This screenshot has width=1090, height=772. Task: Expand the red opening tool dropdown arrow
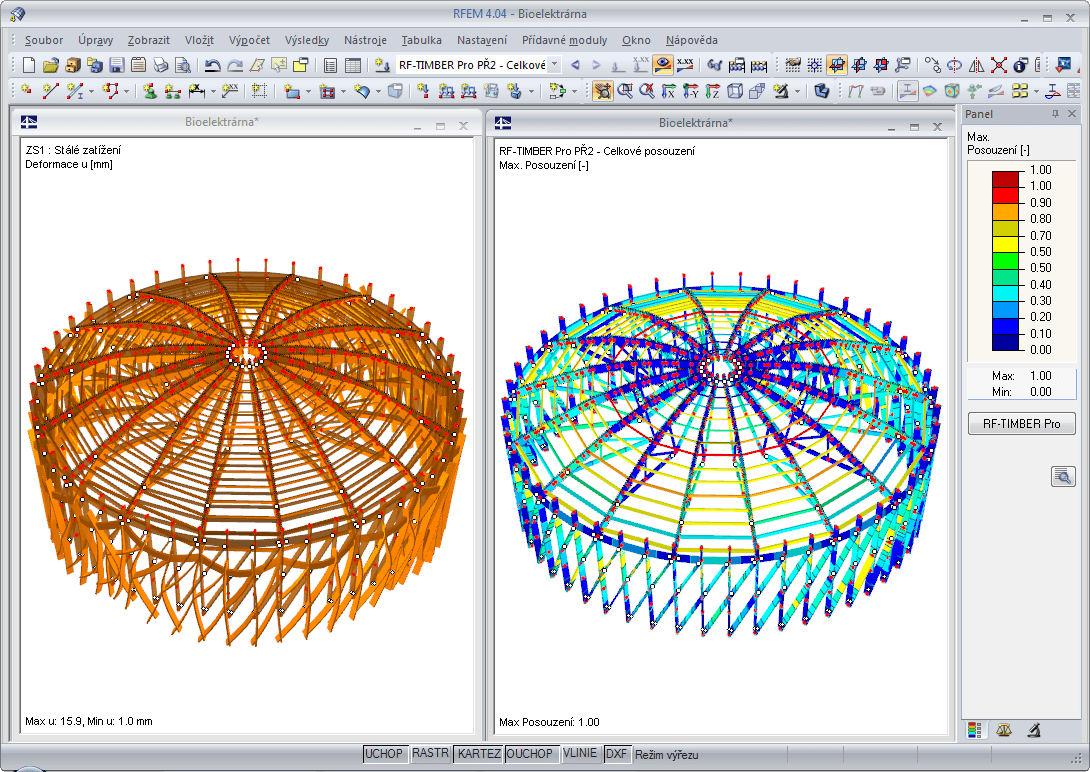click(x=343, y=91)
